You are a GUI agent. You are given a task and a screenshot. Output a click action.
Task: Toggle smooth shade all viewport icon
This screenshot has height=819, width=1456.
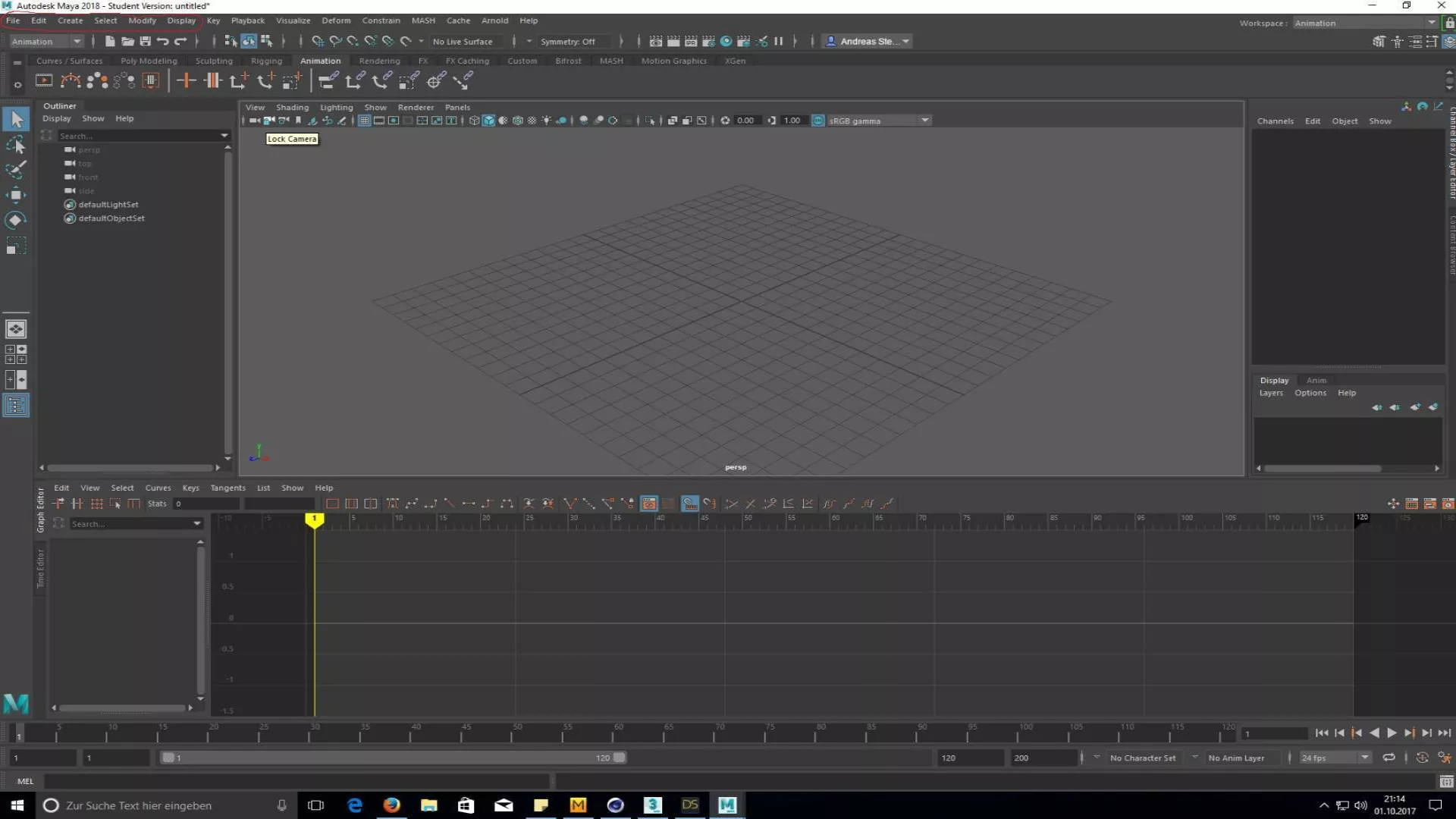[488, 121]
